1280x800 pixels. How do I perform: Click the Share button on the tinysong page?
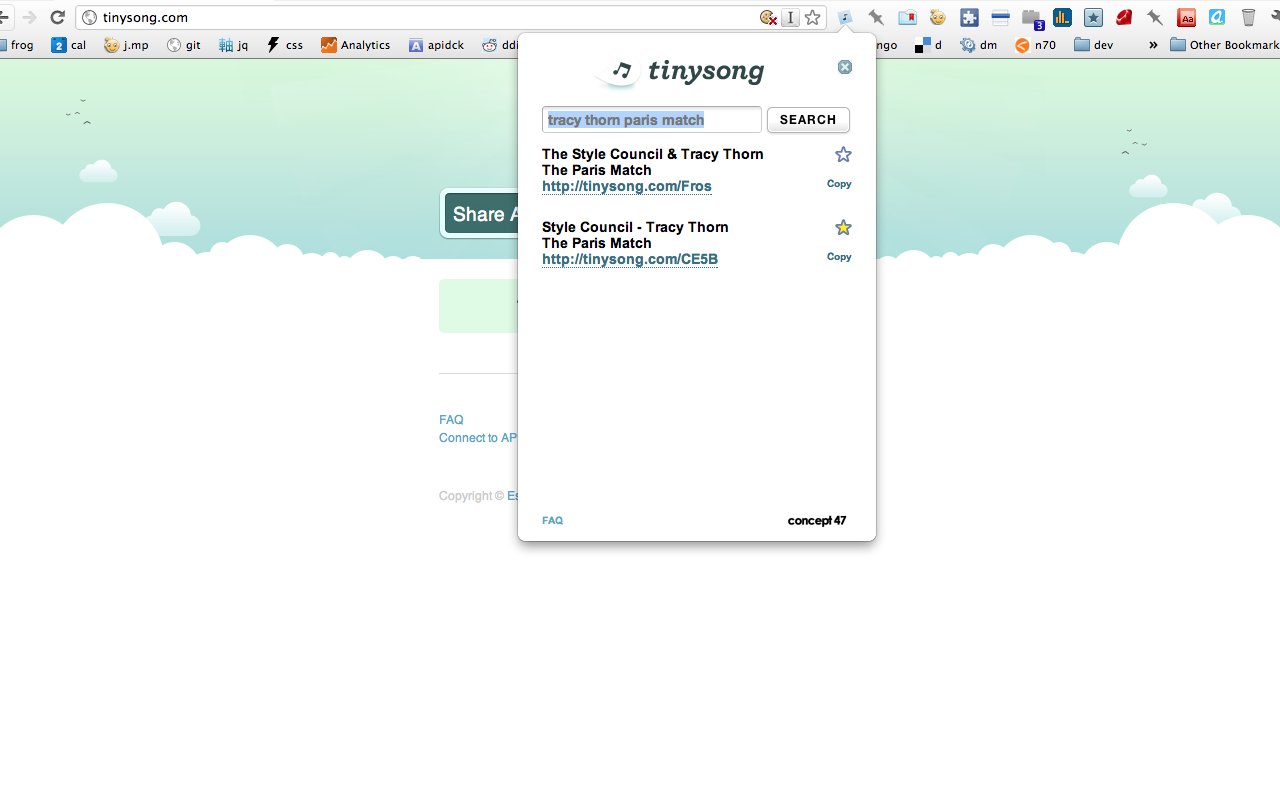[481, 214]
